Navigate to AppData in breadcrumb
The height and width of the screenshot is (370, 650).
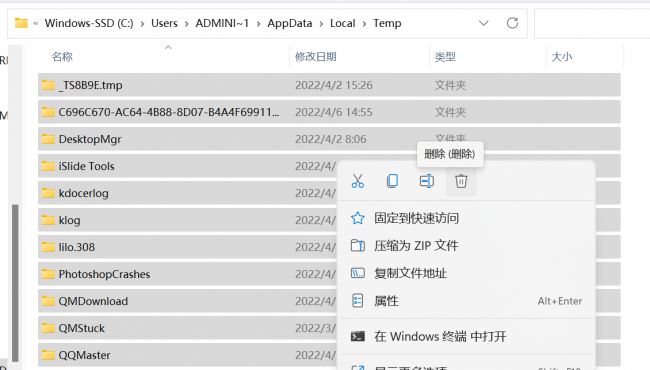(x=290, y=23)
